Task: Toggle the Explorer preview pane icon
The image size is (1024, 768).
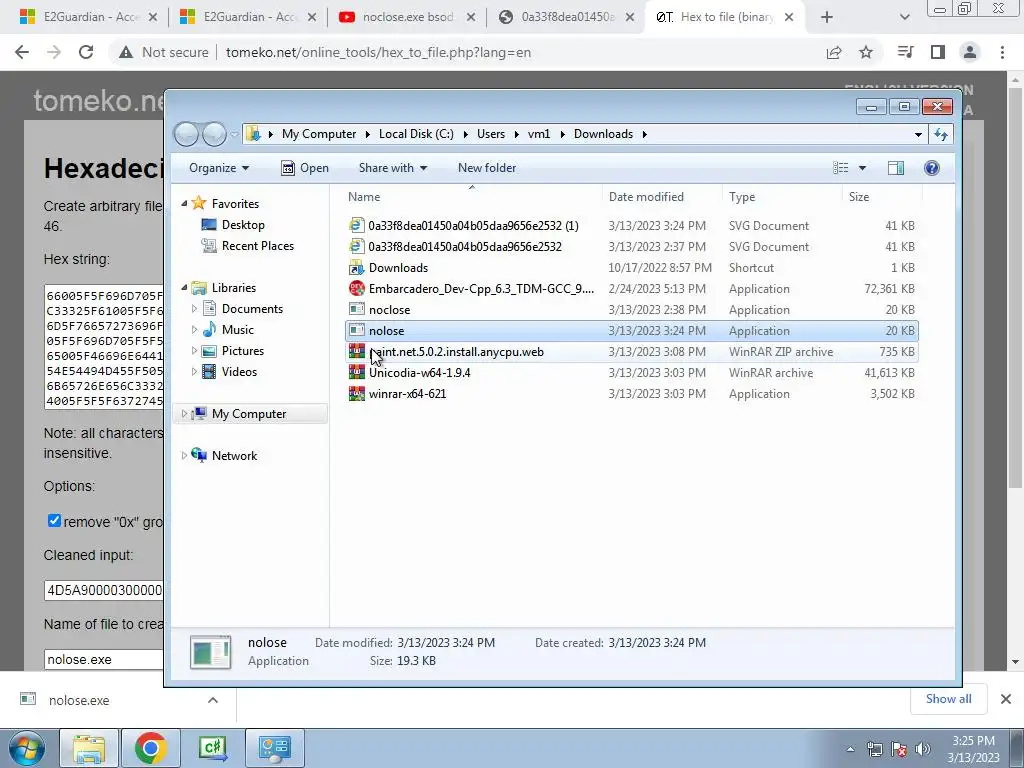Action: coord(895,168)
